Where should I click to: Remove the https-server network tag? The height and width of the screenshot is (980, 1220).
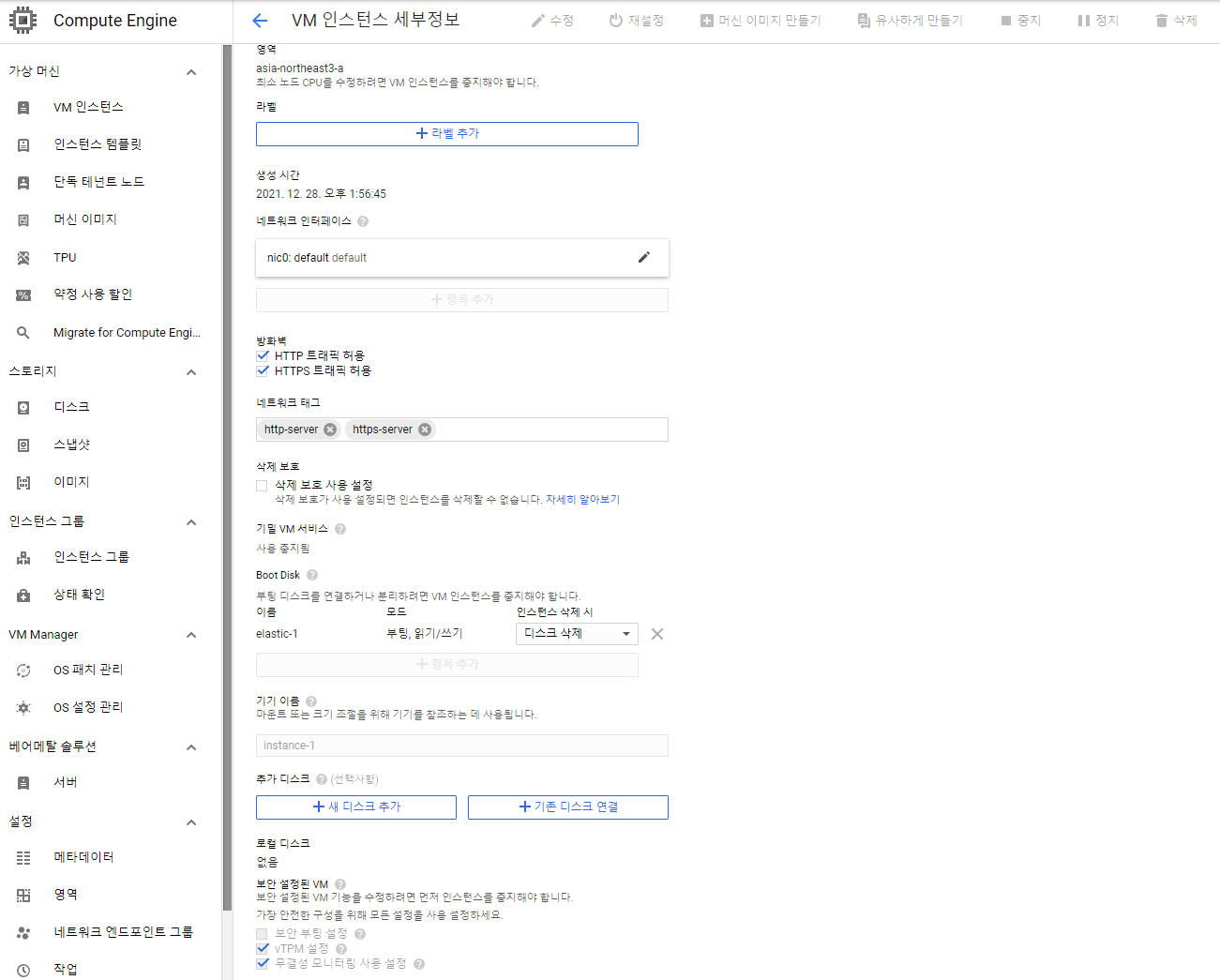tap(425, 430)
